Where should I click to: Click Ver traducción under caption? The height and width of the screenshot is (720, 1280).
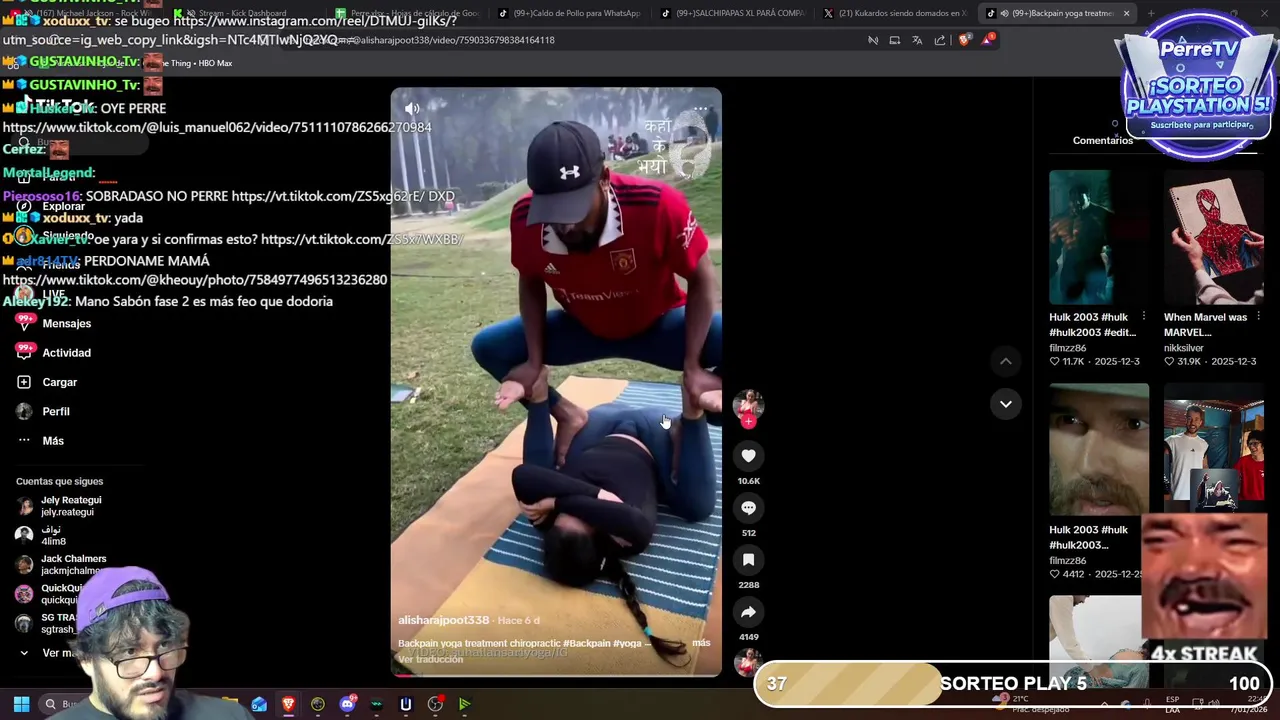(430, 660)
